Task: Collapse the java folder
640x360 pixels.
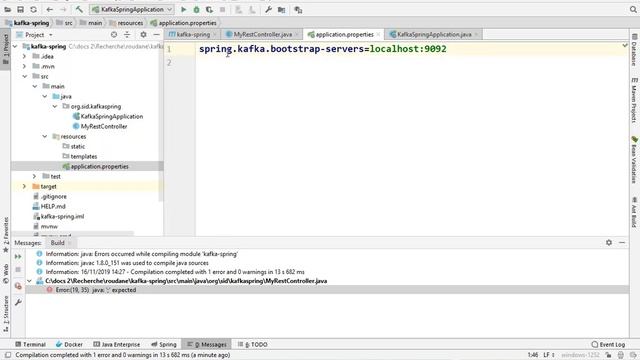Action: 44,96
